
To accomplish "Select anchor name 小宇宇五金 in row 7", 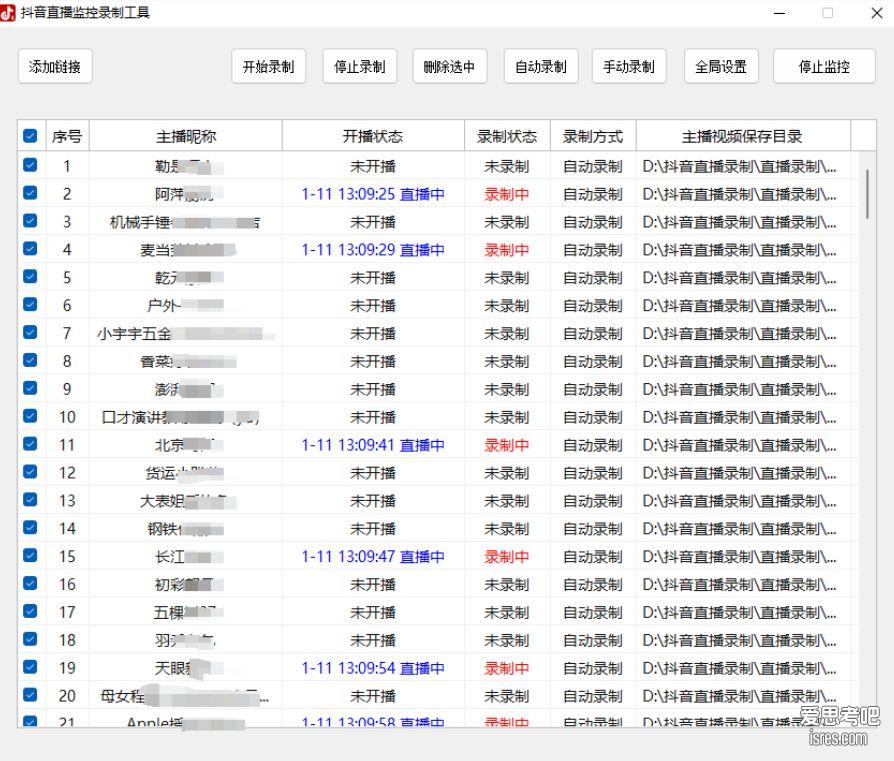I will coord(134,334).
